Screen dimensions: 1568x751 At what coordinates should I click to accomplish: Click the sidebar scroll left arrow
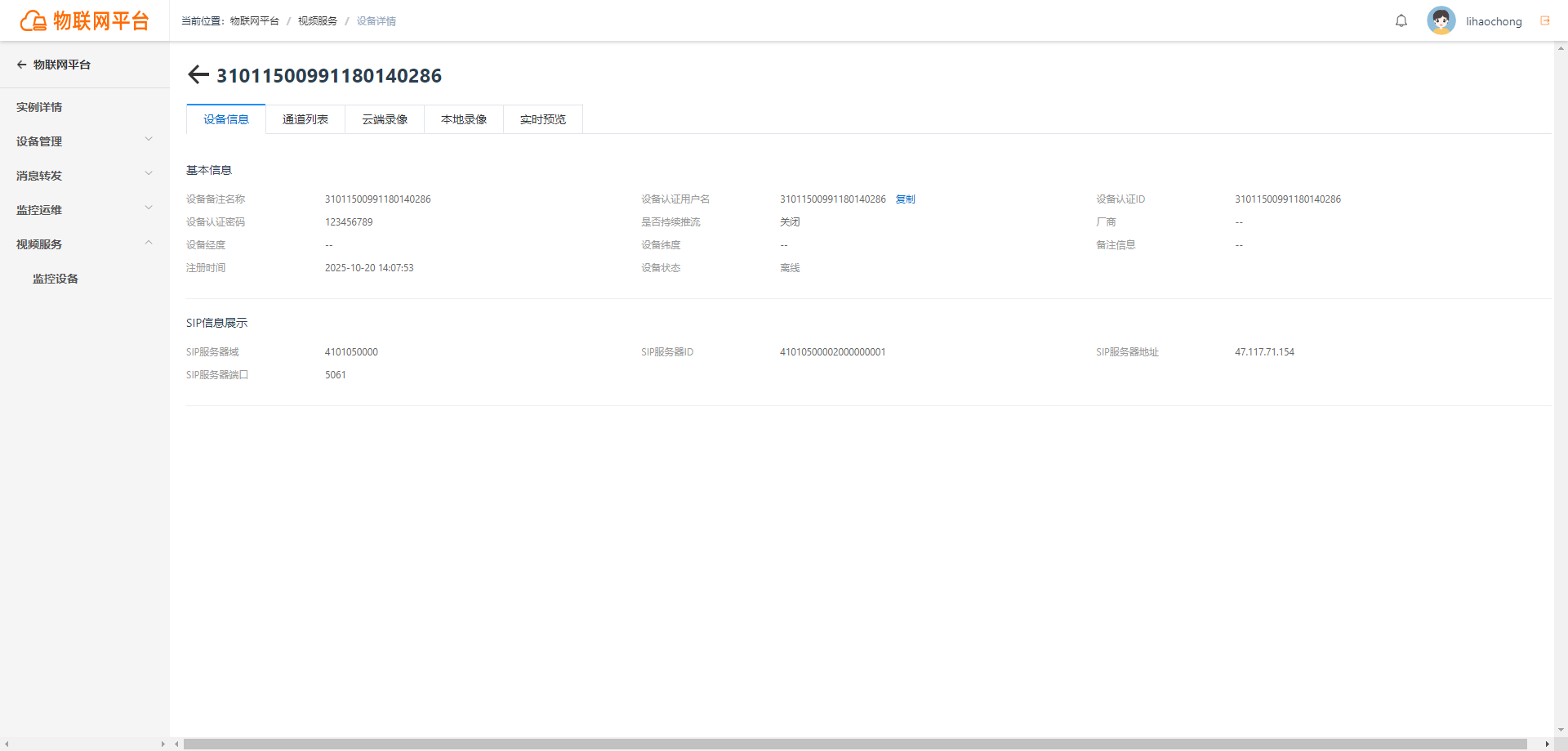coord(7,744)
